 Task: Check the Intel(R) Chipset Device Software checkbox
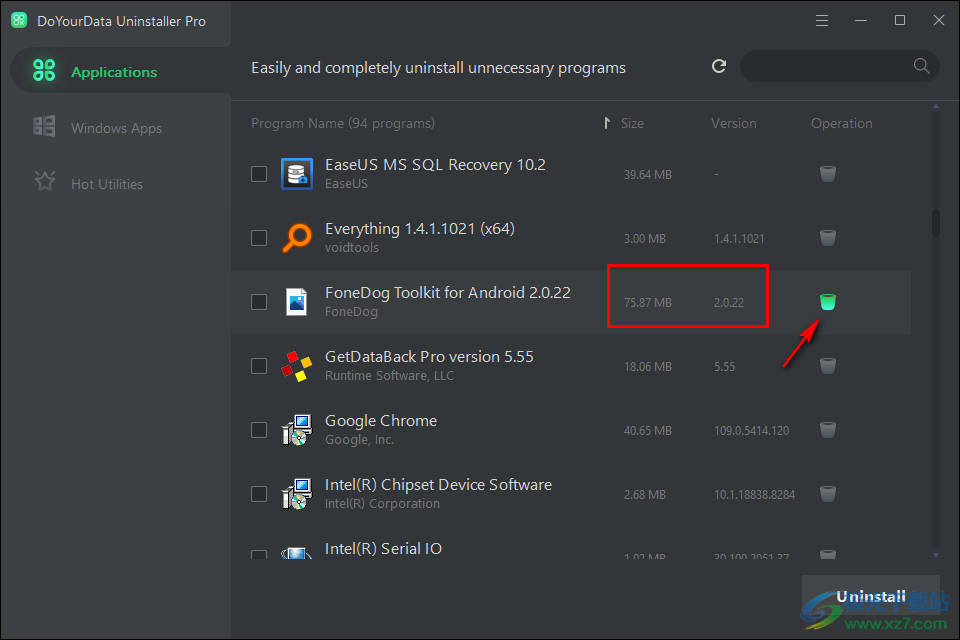[259, 494]
